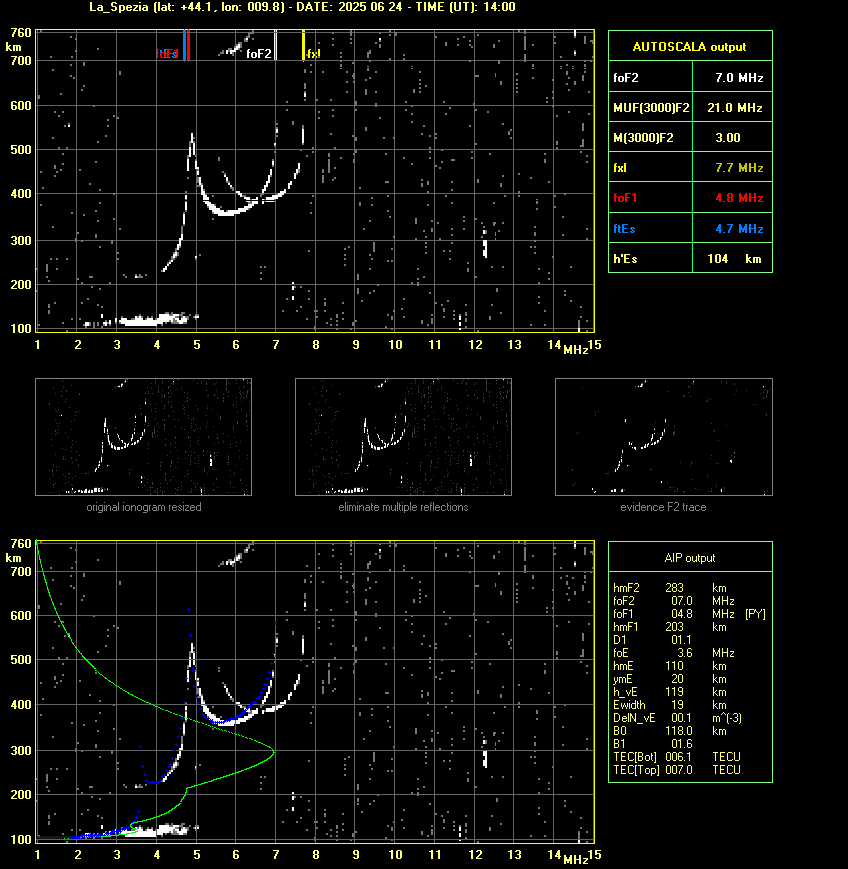This screenshot has width=848, height=869.
Task: Click the Ewidth 19 km row
Action: pyautogui.click(x=670, y=705)
